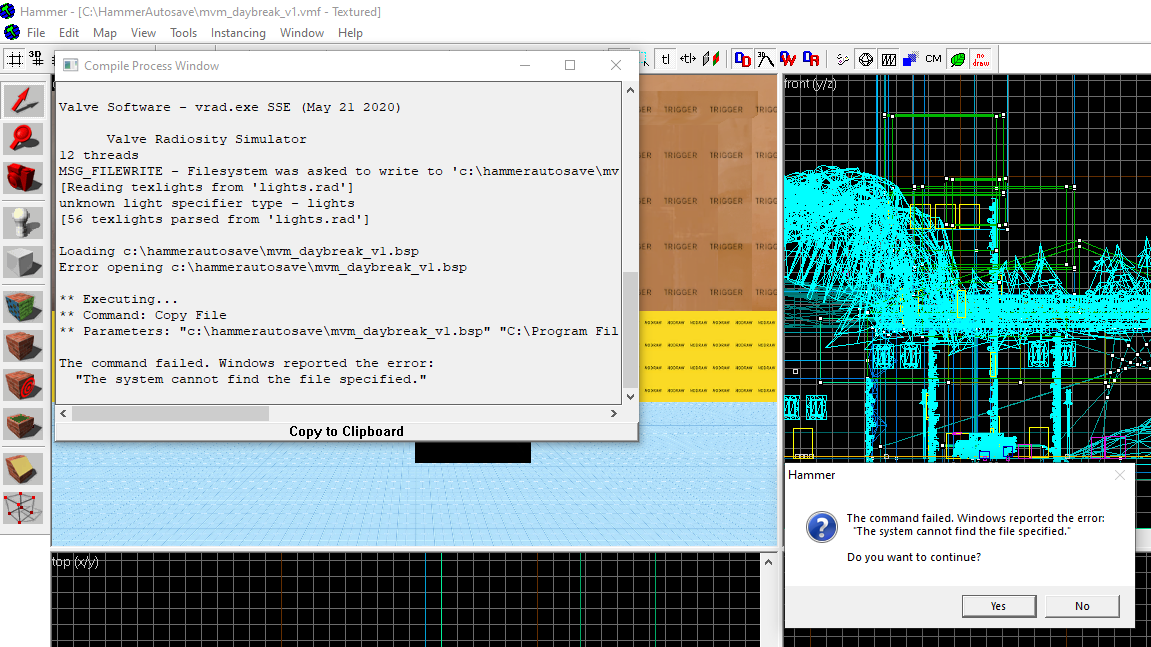Screen dimensions: 1151x647
Task: Click the question mark dialog icon
Action: pos(821,527)
